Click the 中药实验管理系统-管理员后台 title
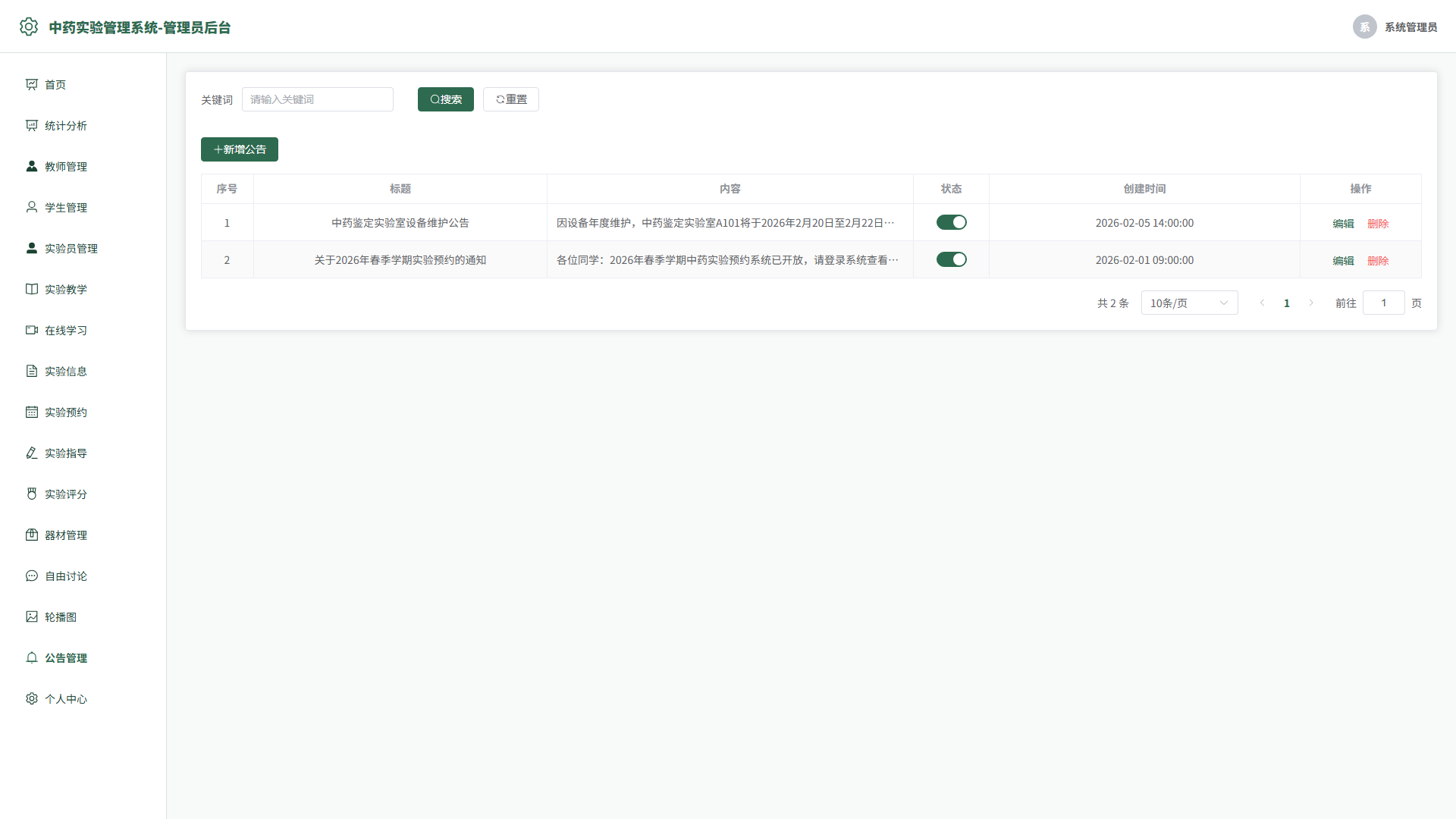This screenshot has height=819, width=1456. click(x=140, y=27)
